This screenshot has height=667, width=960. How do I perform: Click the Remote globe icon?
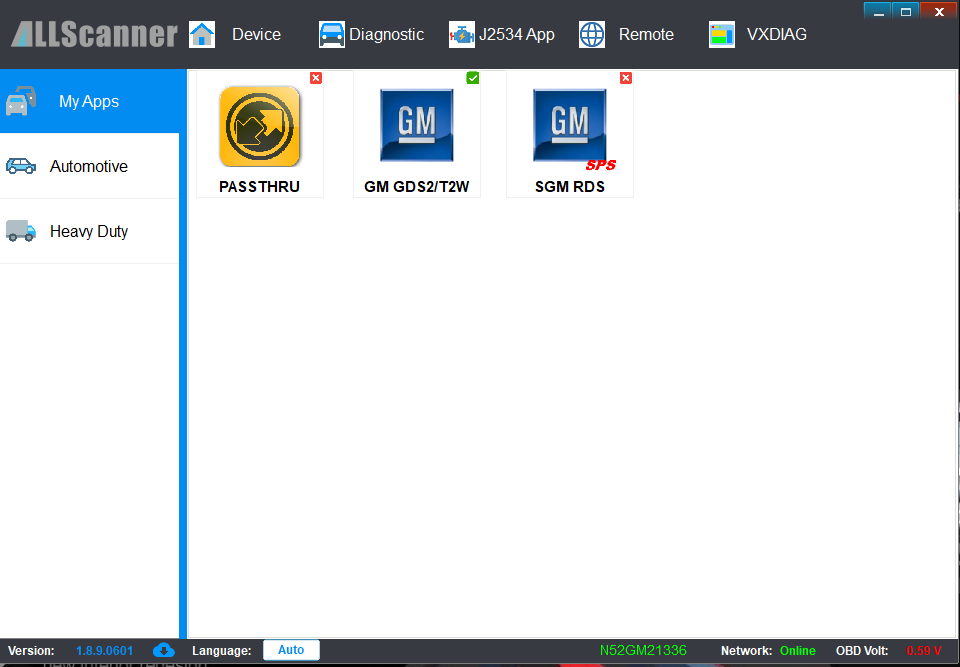[x=592, y=34]
